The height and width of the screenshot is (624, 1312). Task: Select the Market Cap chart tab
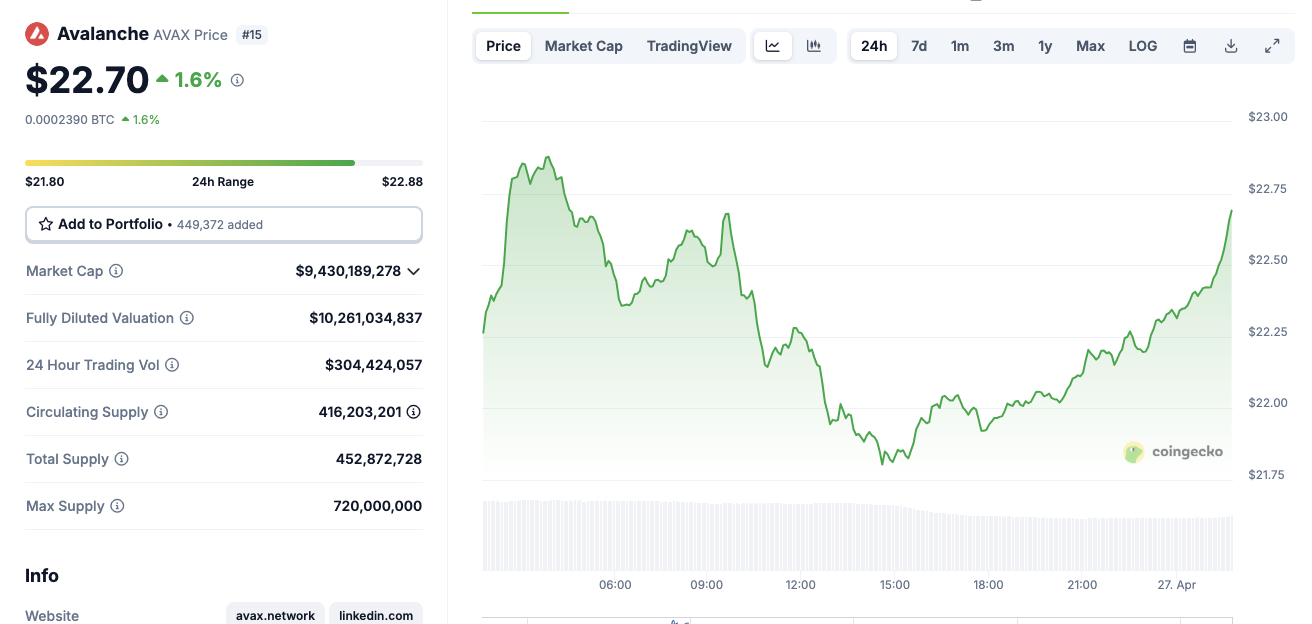click(x=584, y=46)
